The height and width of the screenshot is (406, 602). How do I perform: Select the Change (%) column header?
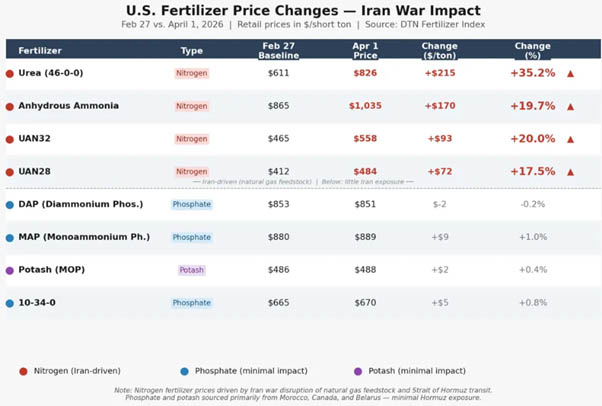point(533,51)
